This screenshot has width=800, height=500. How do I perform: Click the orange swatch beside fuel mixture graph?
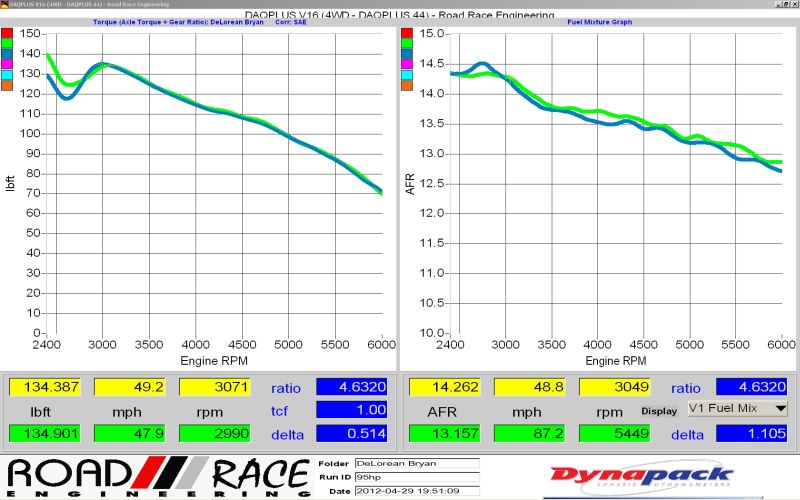click(x=406, y=85)
